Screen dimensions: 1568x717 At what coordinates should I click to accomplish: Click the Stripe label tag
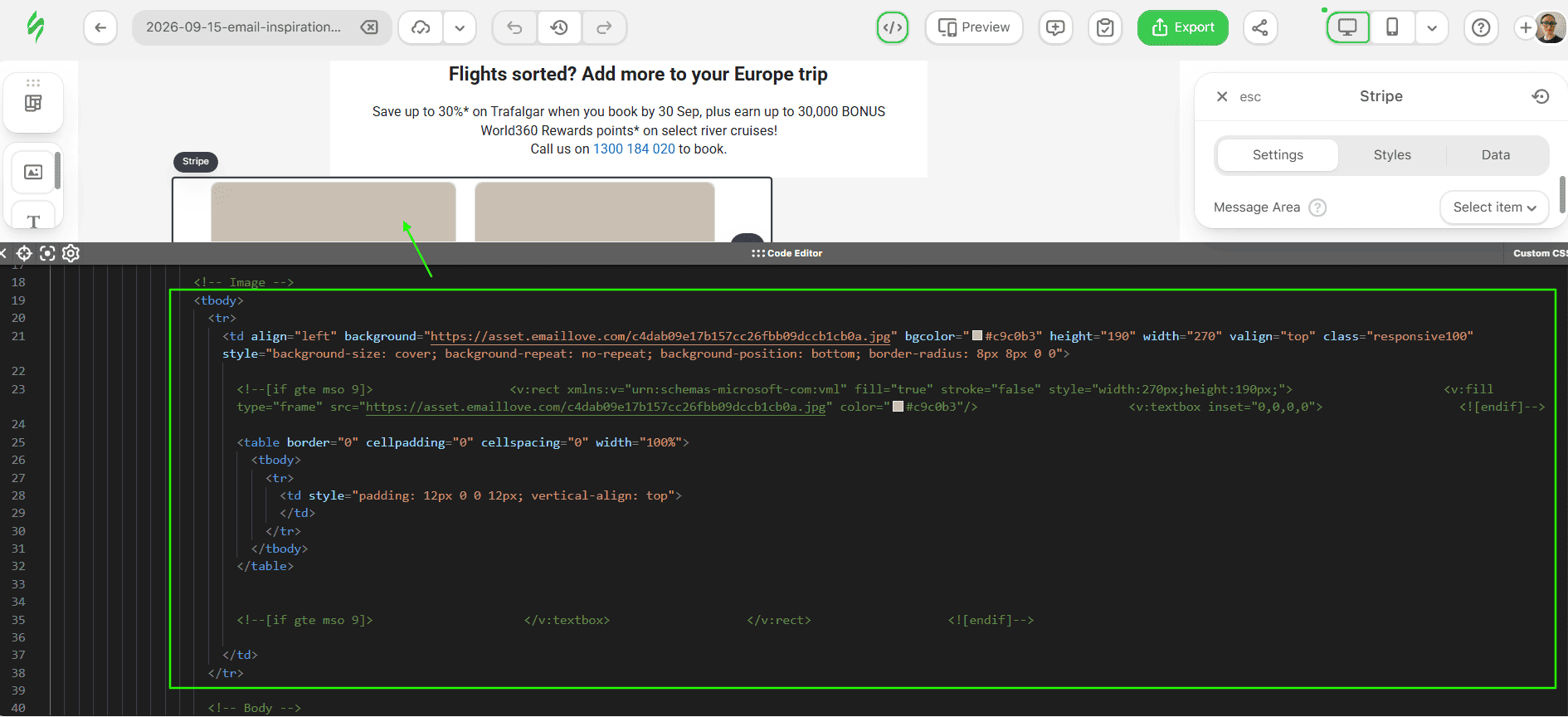click(x=196, y=162)
